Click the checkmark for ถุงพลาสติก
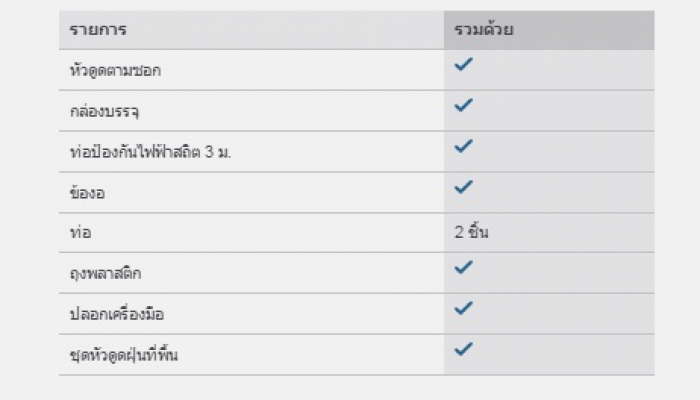700x400 pixels. (463, 267)
